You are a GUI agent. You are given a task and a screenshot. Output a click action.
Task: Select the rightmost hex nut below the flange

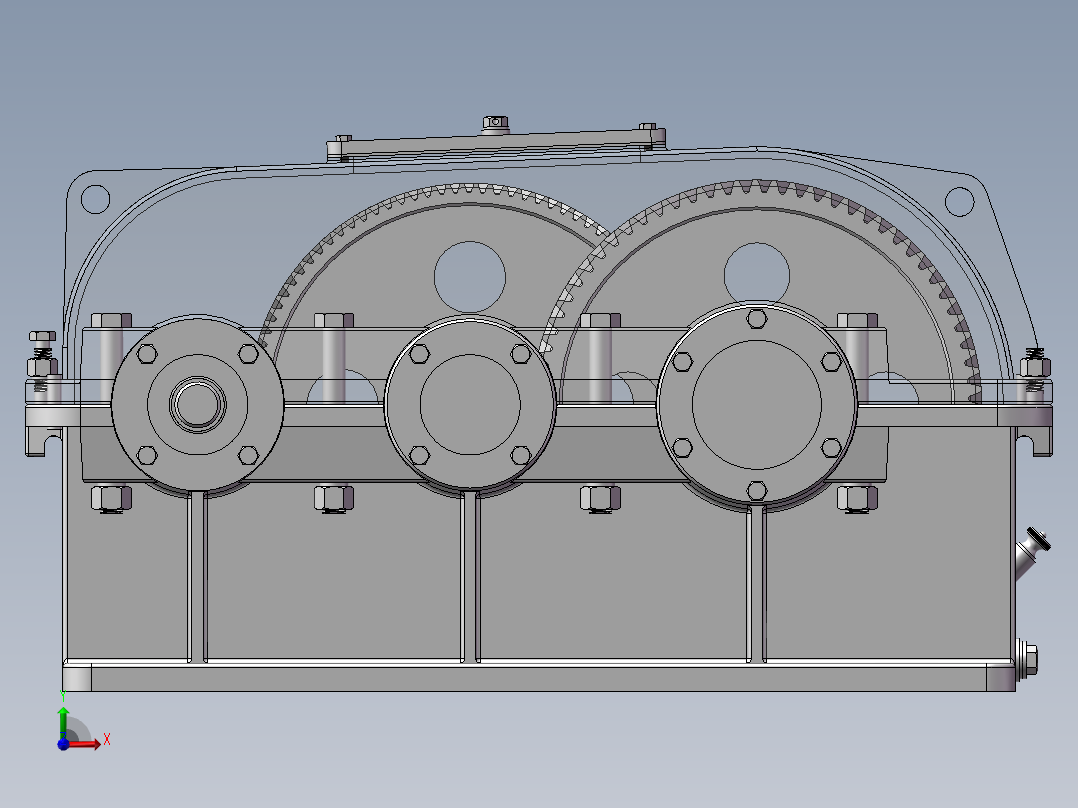point(857,499)
